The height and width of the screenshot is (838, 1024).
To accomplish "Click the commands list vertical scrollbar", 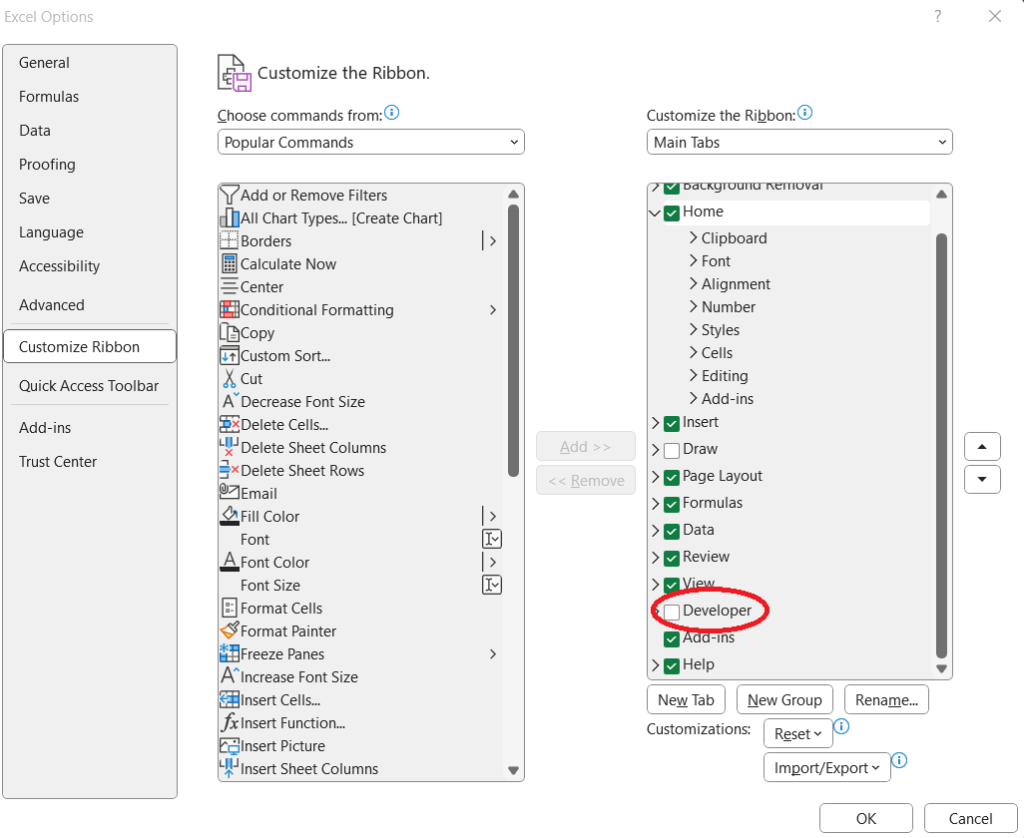I will coord(513,340).
